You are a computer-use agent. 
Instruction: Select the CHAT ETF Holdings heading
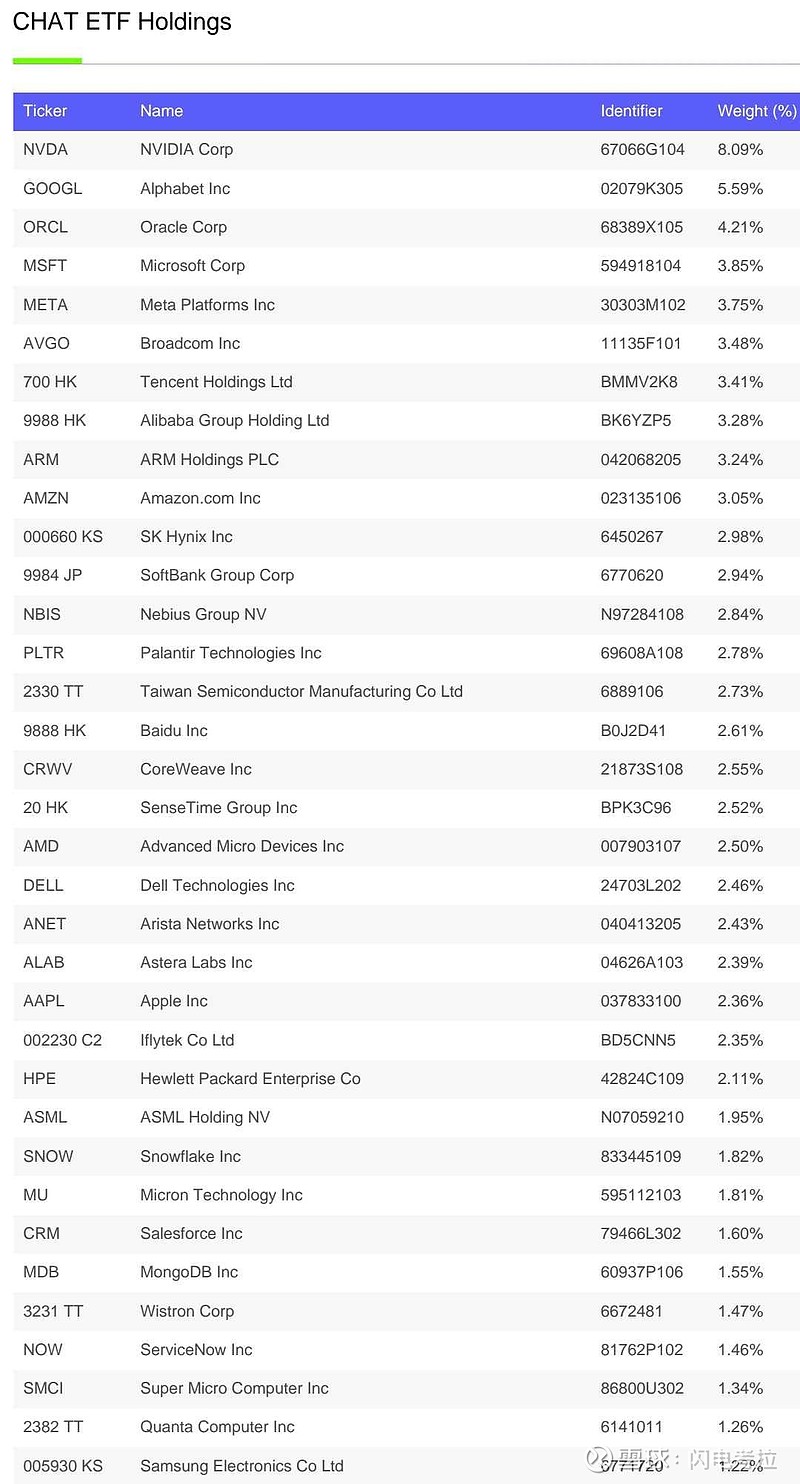122,22
